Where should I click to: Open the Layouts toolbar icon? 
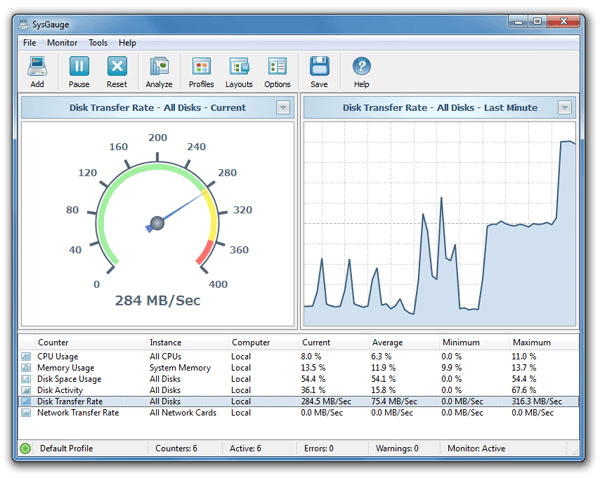[x=239, y=68]
